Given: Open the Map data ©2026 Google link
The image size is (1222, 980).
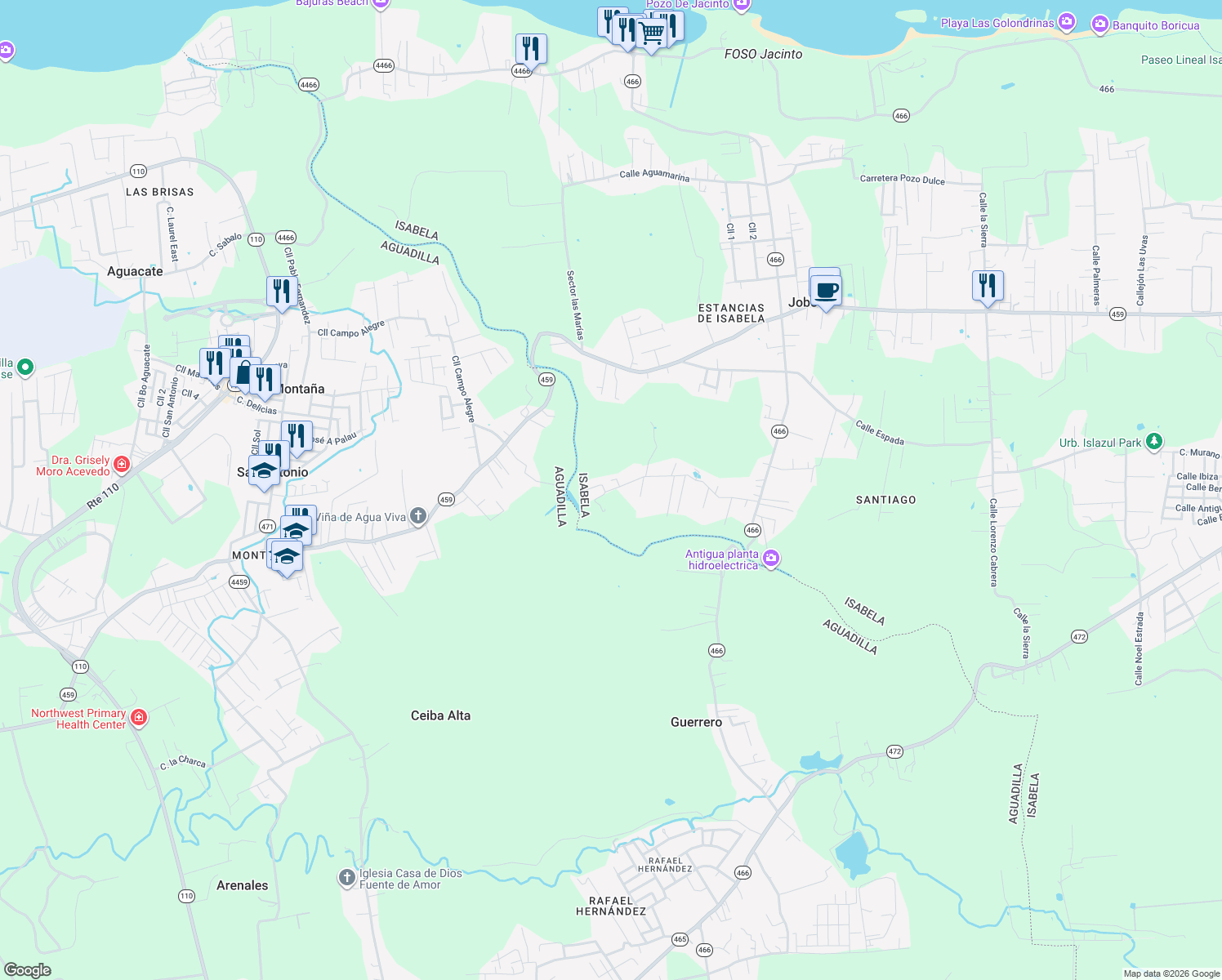Looking at the screenshot, I should [x=1172, y=973].
